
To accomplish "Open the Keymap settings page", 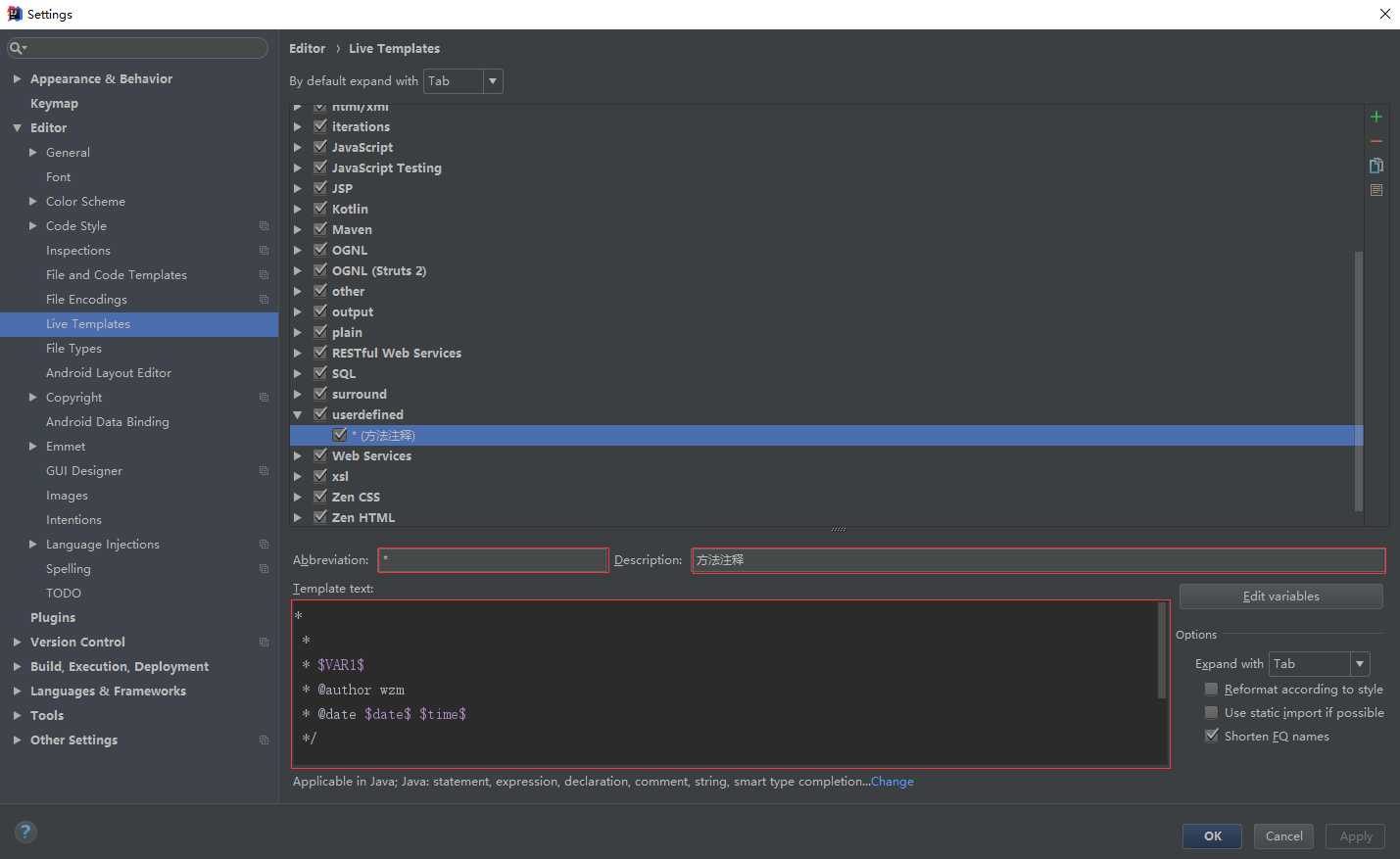I will point(54,104).
